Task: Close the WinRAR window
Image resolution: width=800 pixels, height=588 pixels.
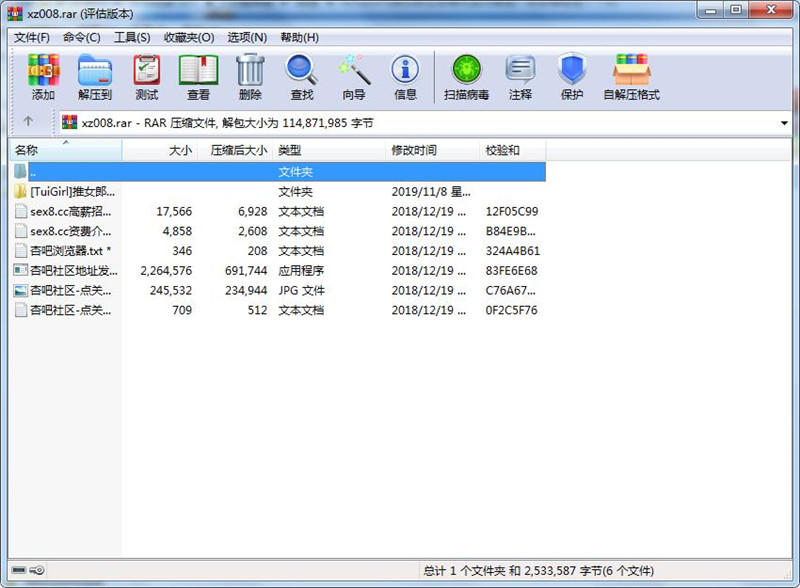Action: pos(771,10)
